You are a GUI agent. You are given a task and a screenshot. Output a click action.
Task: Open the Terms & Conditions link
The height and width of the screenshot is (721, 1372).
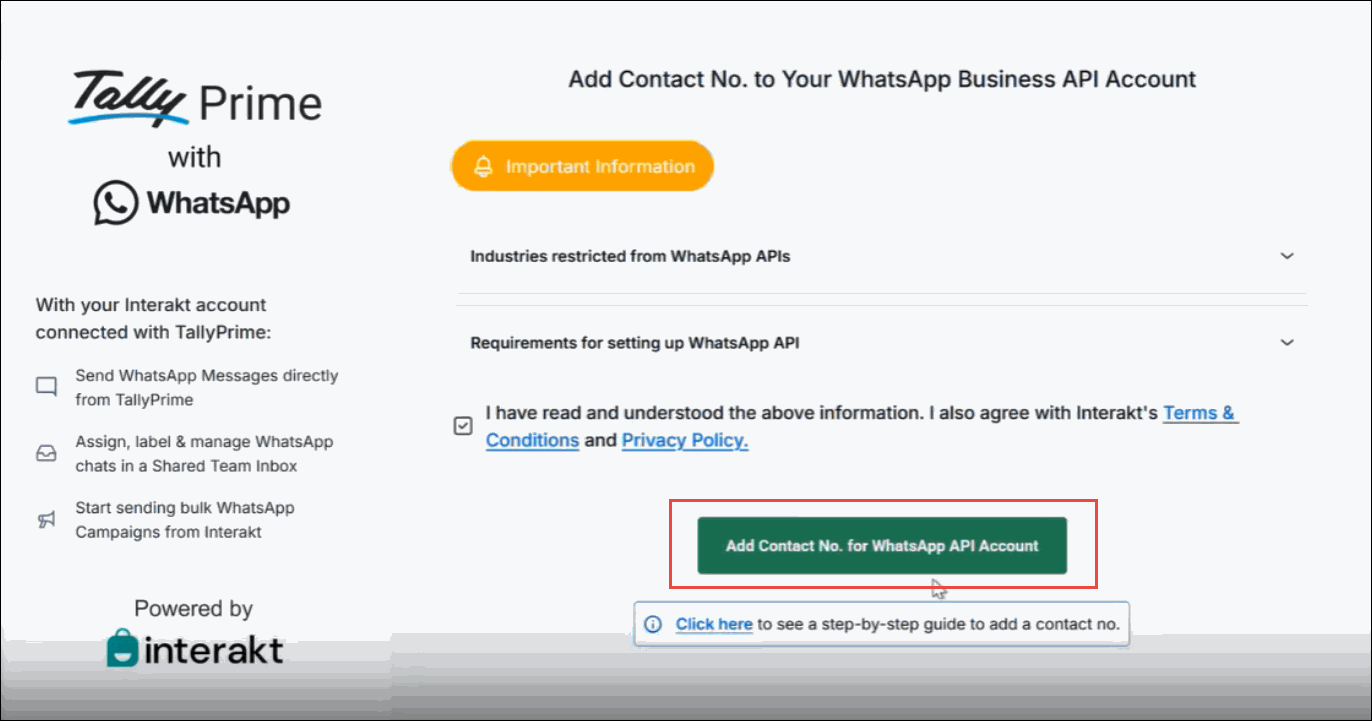point(1200,413)
